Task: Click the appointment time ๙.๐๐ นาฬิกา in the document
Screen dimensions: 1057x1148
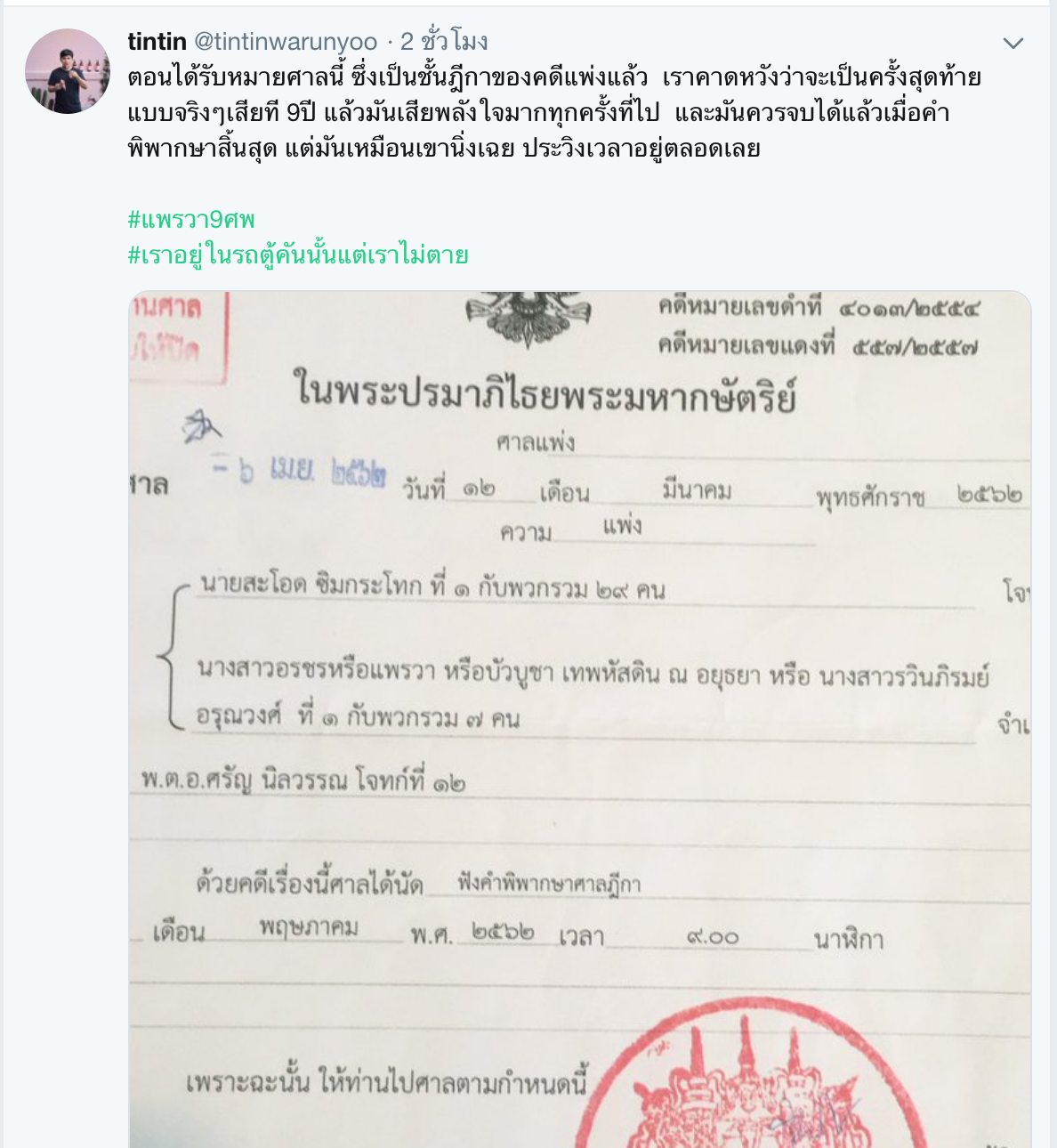Action: click(784, 937)
